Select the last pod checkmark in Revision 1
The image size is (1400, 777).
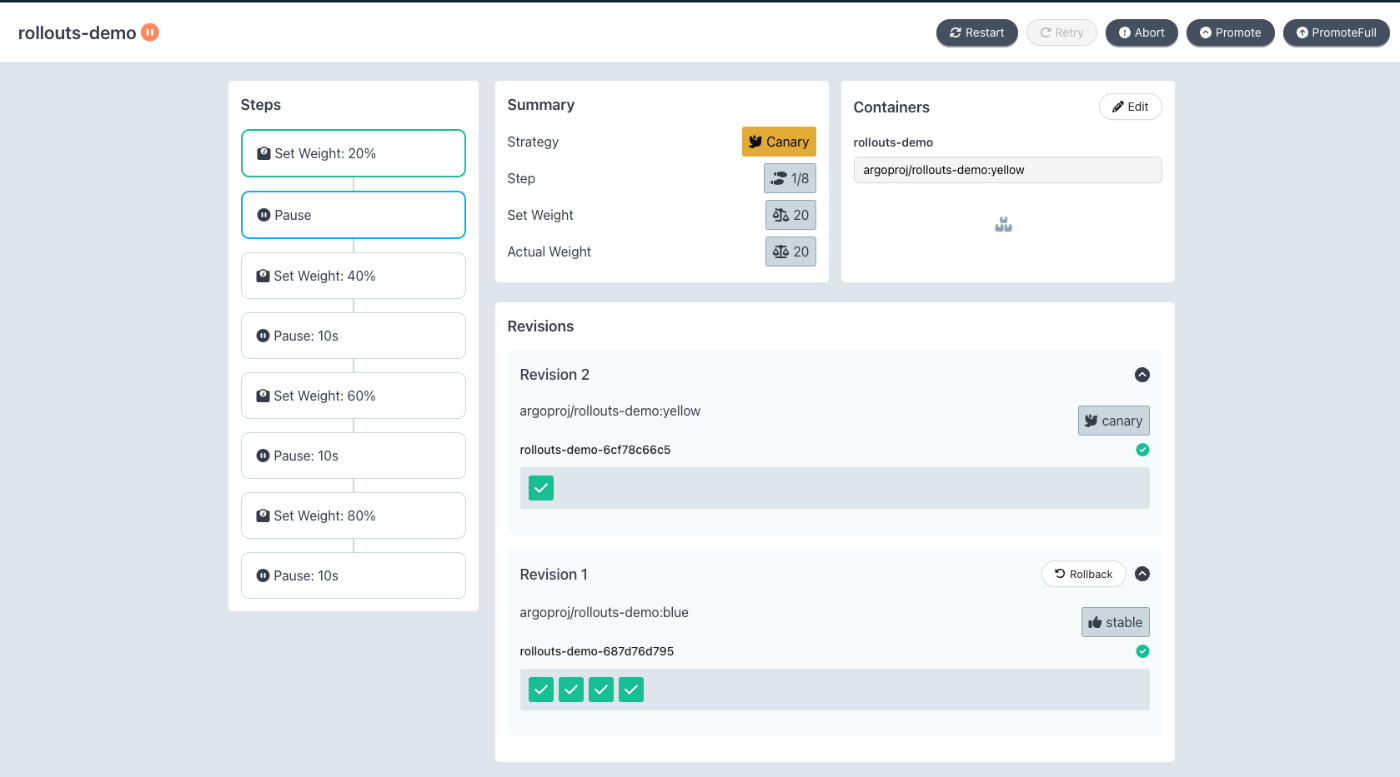click(x=631, y=689)
